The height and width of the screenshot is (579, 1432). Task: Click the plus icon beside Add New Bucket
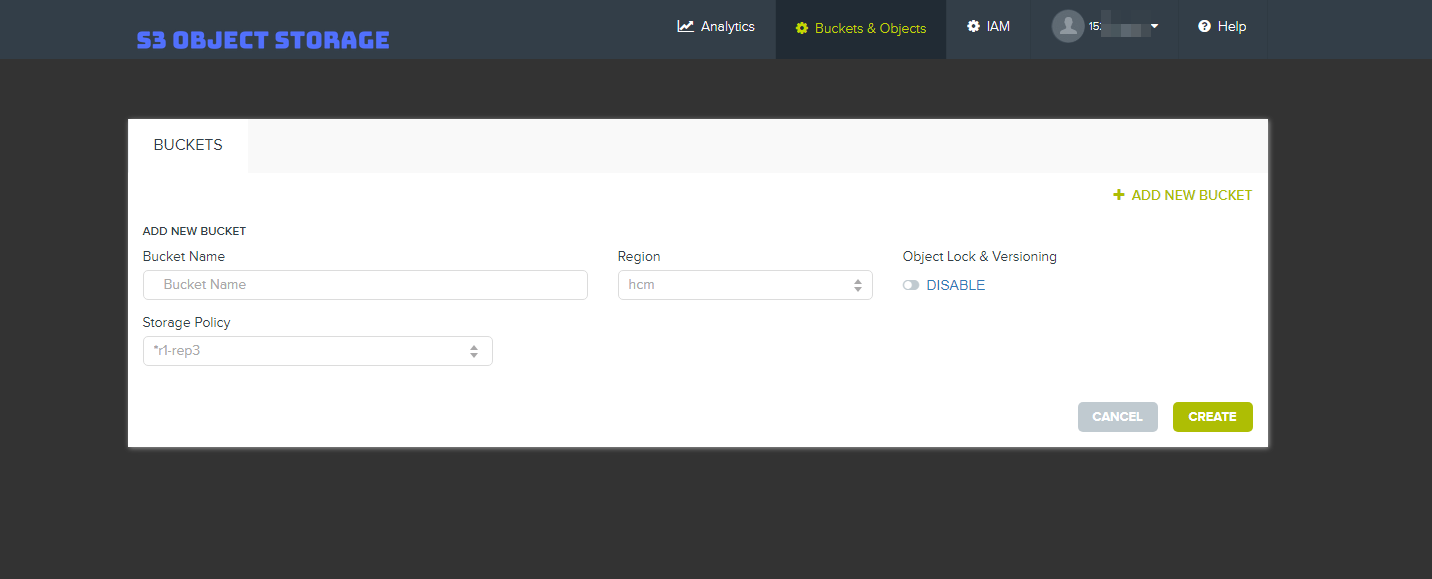[1119, 195]
